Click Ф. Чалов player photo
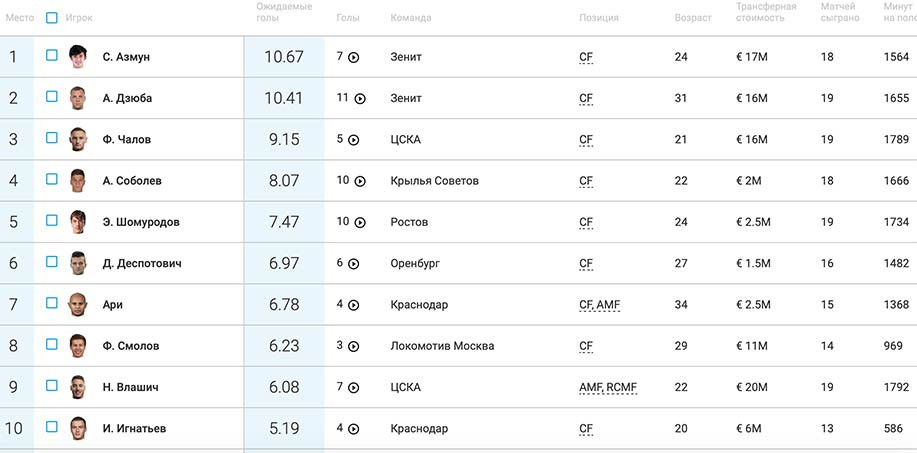This screenshot has width=917, height=453. click(78, 139)
